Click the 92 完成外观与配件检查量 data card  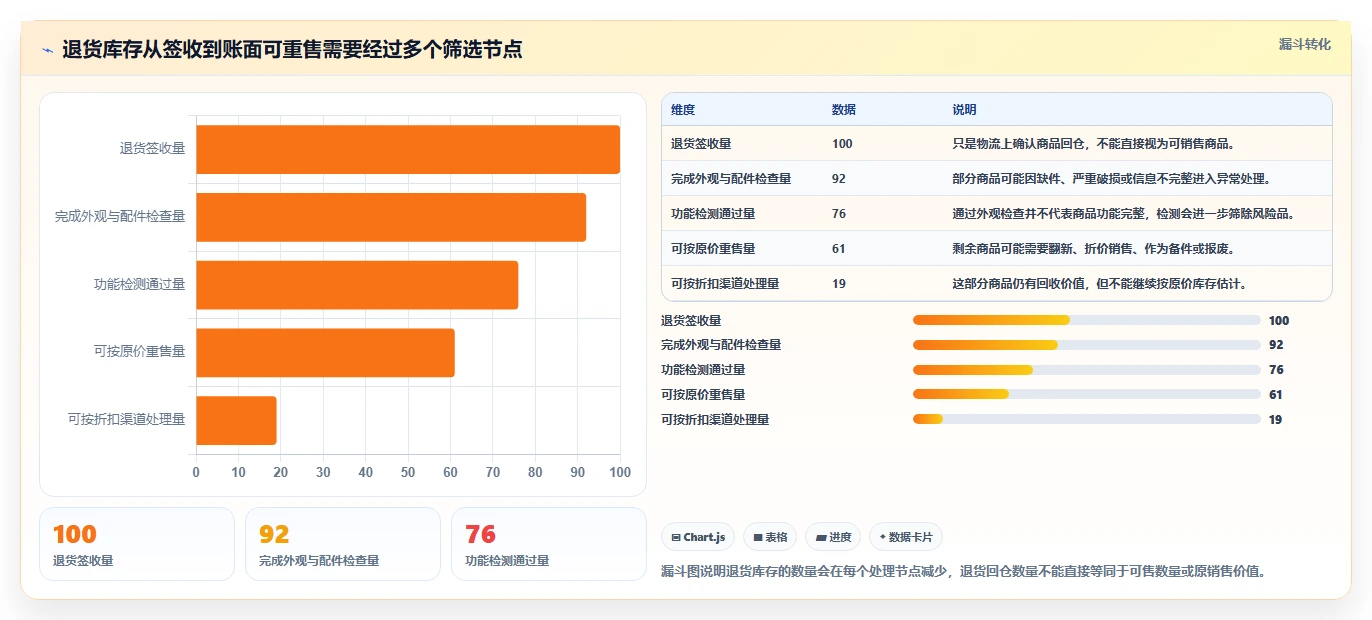tap(343, 544)
